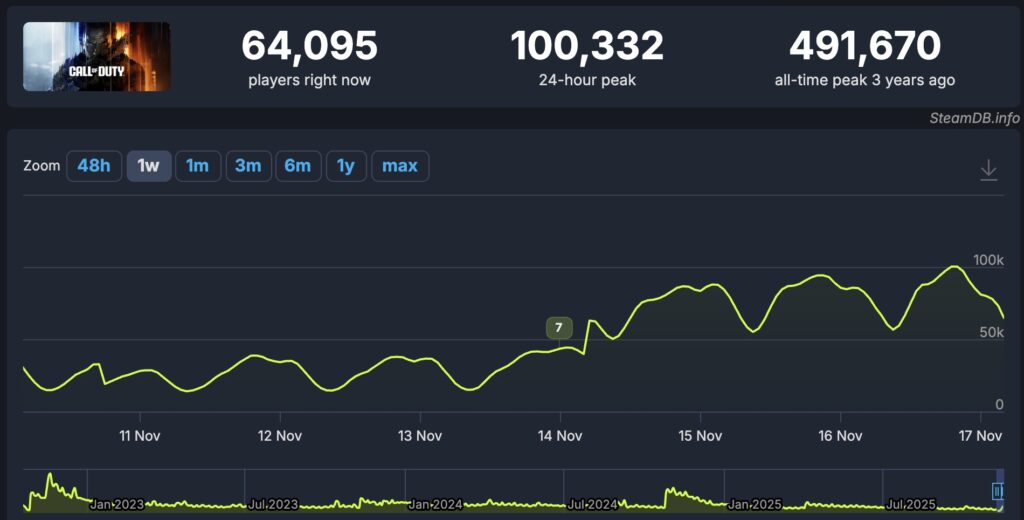This screenshot has height=520, width=1024.
Task: Click the navigator range handle at right edge
Action: (997, 491)
